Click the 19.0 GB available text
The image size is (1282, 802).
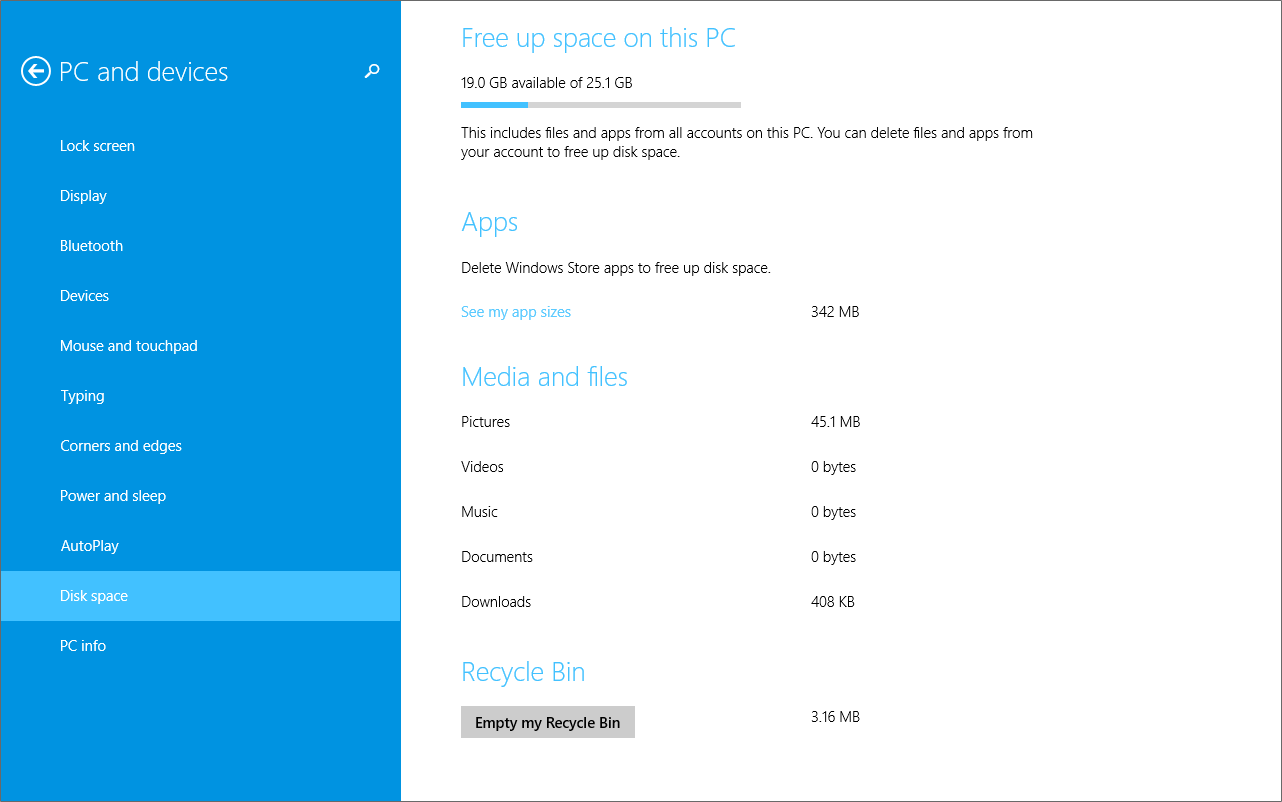(x=547, y=83)
